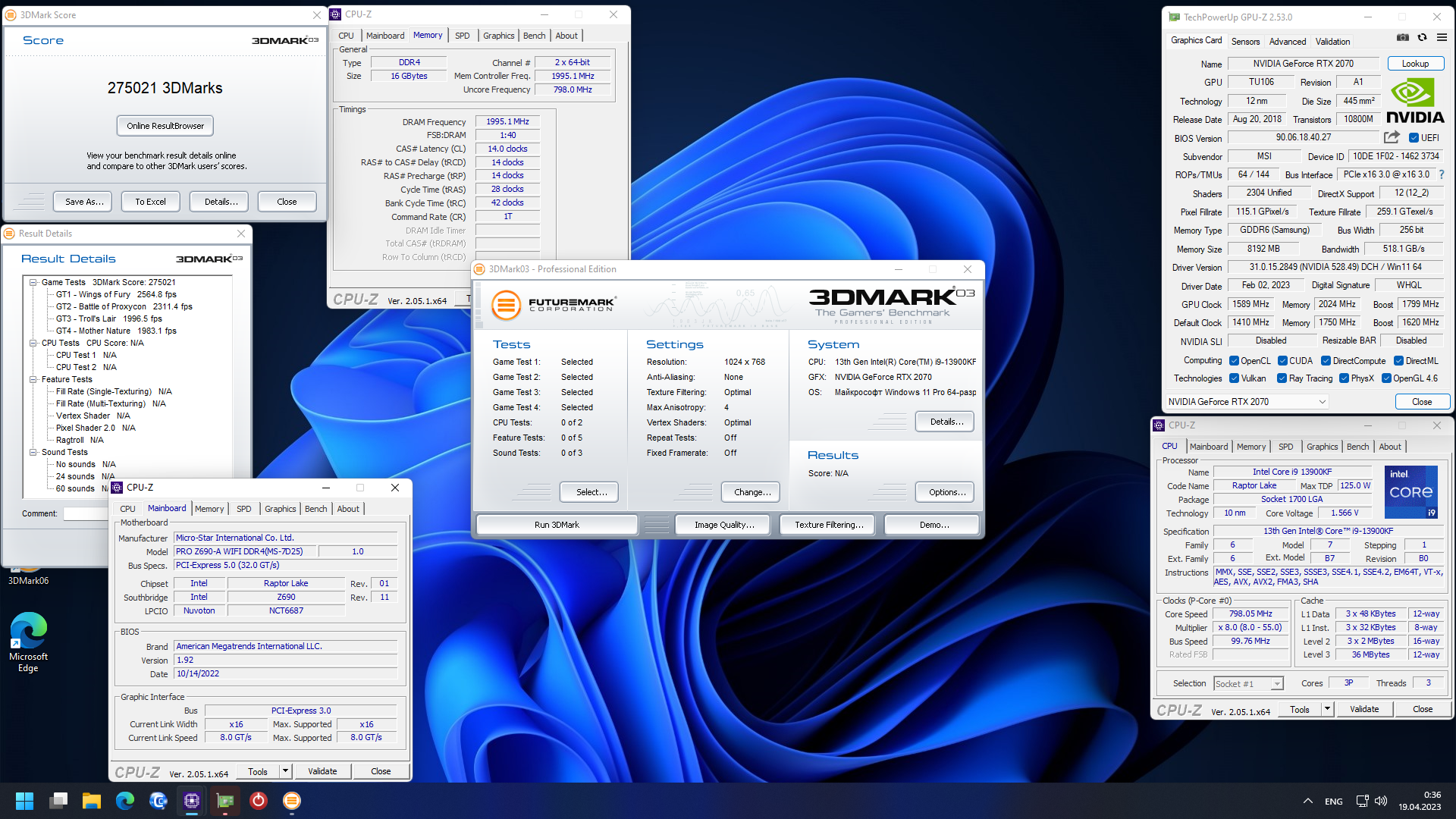Open the Validation tab in GPU-Z
This screenshot has width=1456, height=819.
click(x=1332, y=42)
